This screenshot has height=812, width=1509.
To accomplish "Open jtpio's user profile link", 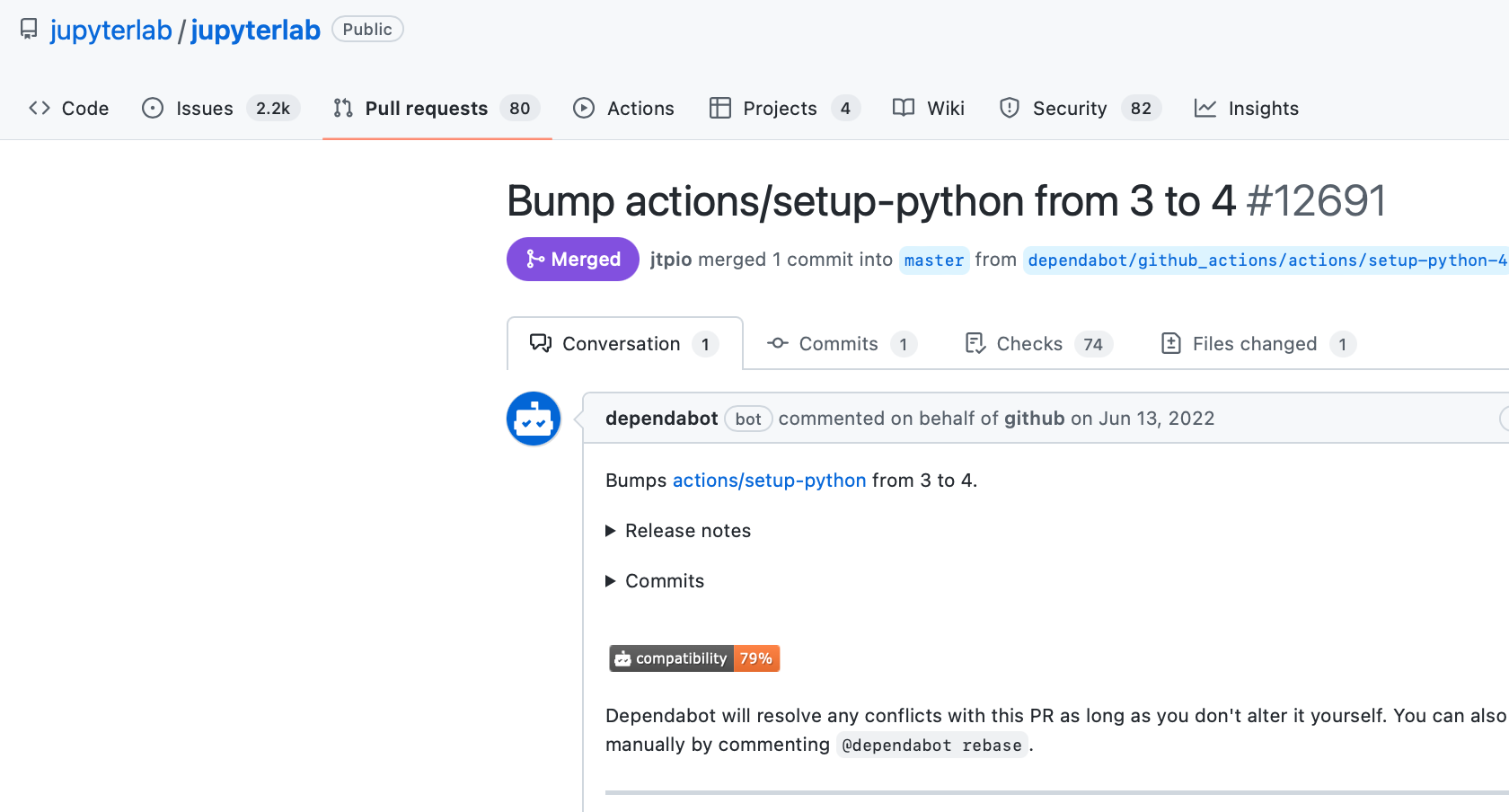I will click(x=671, y=259).
